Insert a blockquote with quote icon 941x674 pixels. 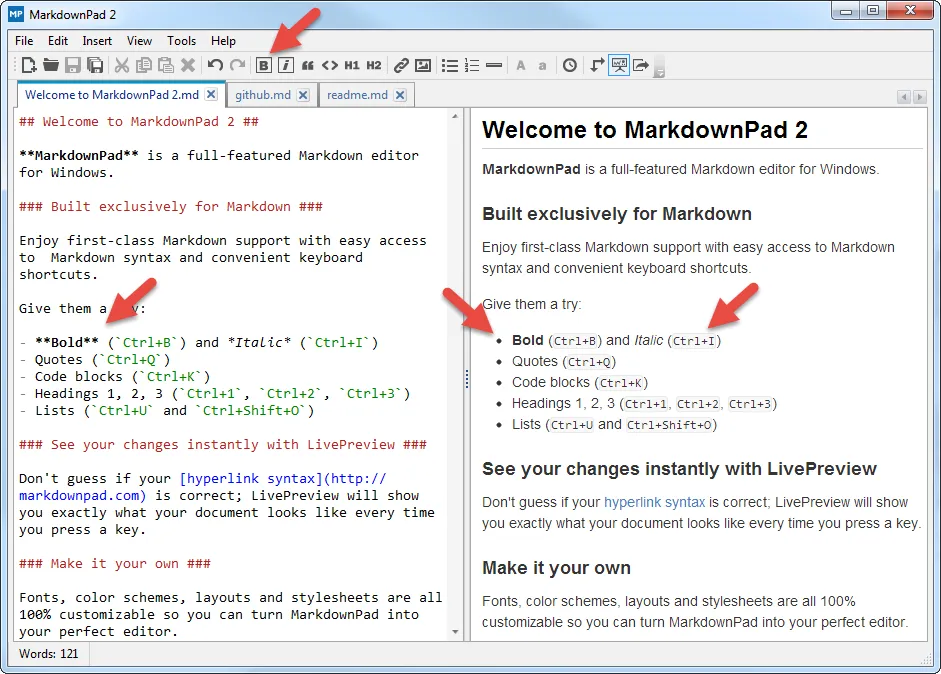(x=308, y=65)
